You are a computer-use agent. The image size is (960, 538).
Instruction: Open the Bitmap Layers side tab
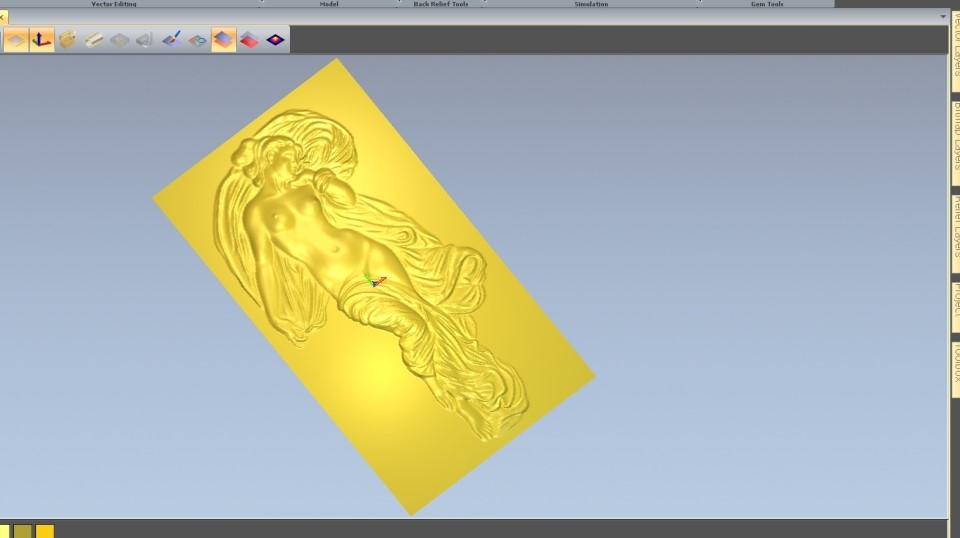pyautogui.click(x=956, y=142)
